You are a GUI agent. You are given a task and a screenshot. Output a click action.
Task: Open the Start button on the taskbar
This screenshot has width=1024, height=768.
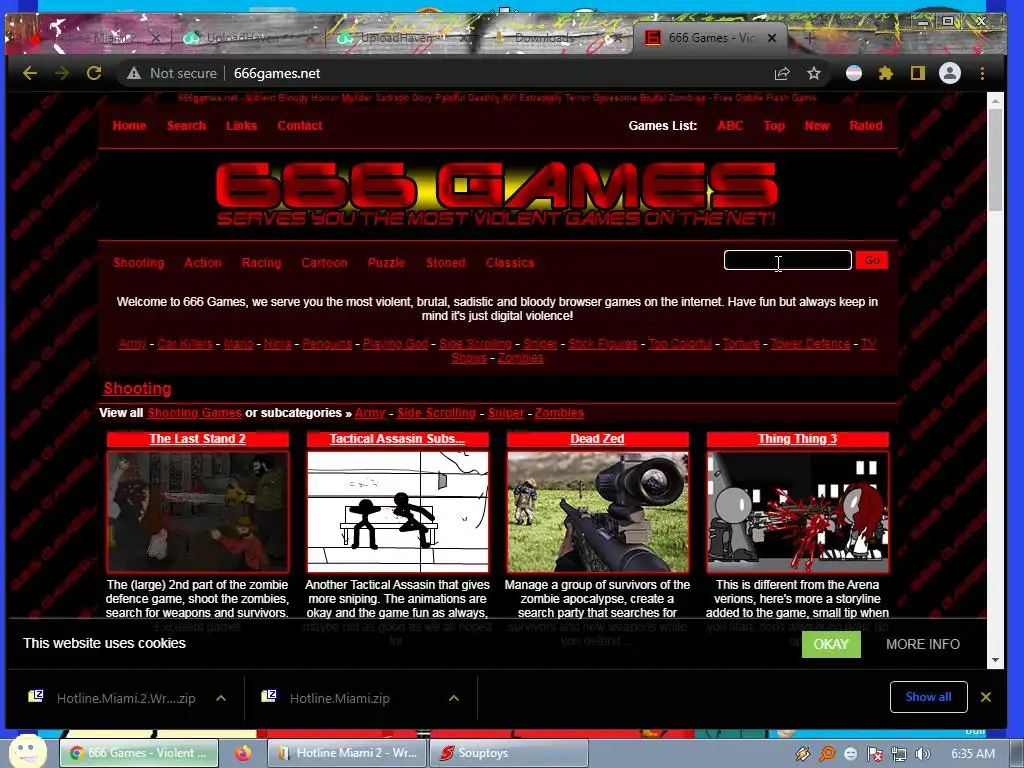tap(27, 752)
